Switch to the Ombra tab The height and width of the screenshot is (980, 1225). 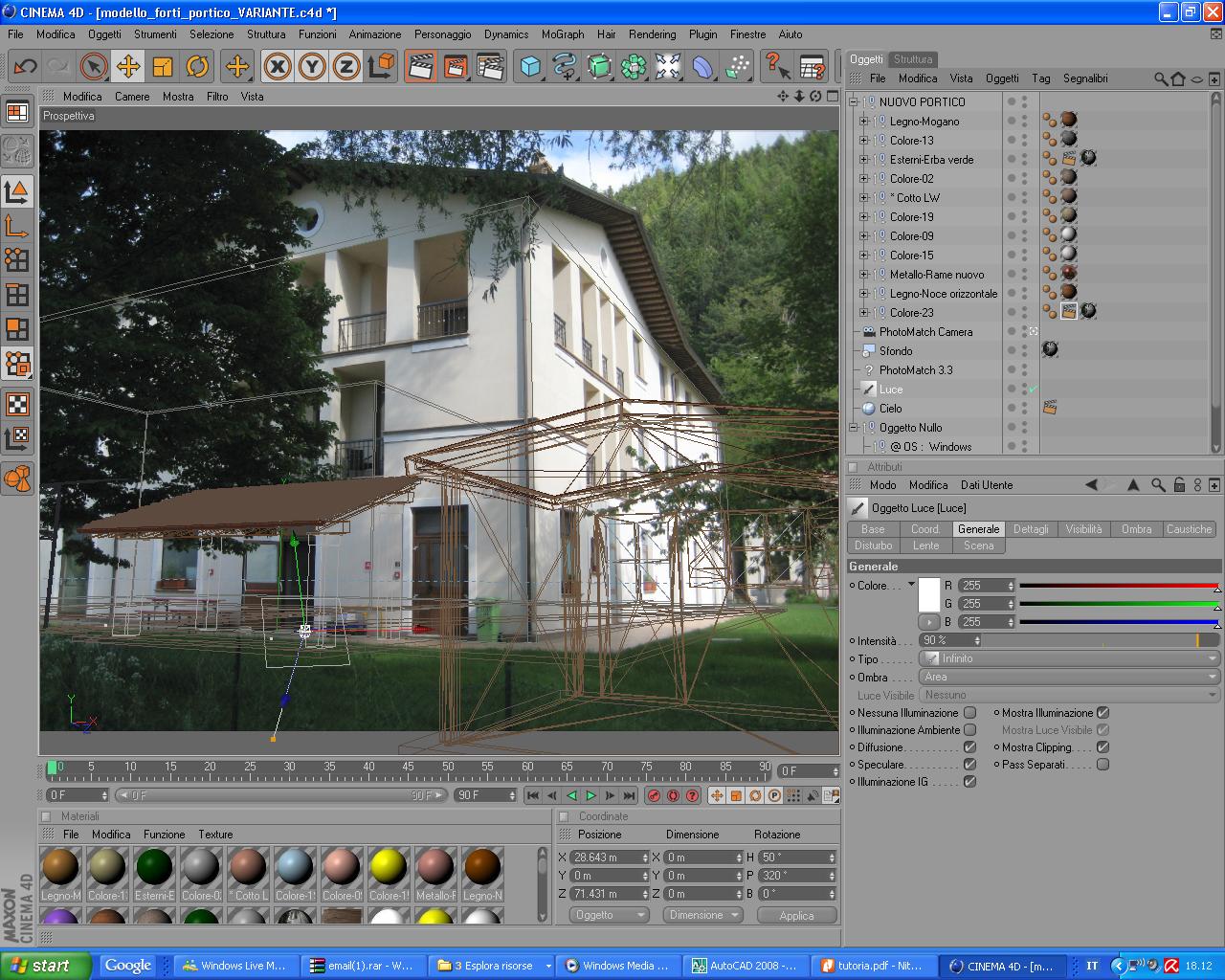1137,529
